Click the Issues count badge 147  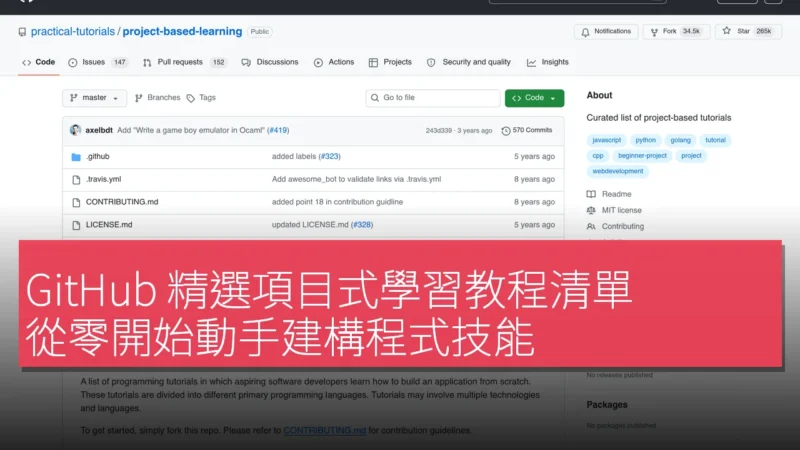click(119, 62)
